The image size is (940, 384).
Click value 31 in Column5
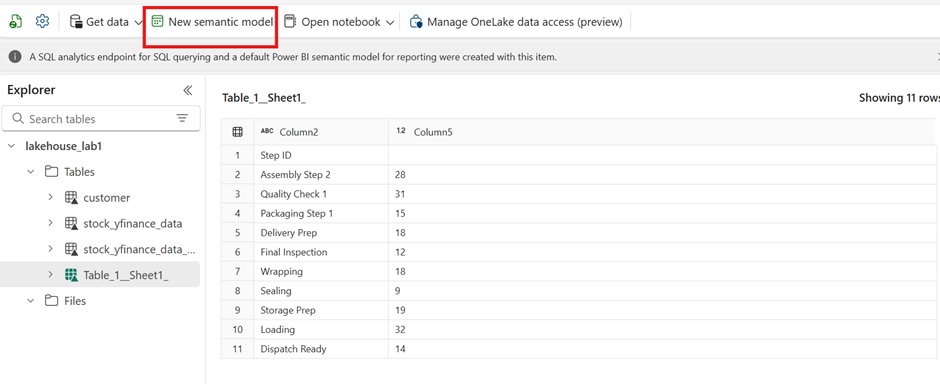tap(400, 194)
